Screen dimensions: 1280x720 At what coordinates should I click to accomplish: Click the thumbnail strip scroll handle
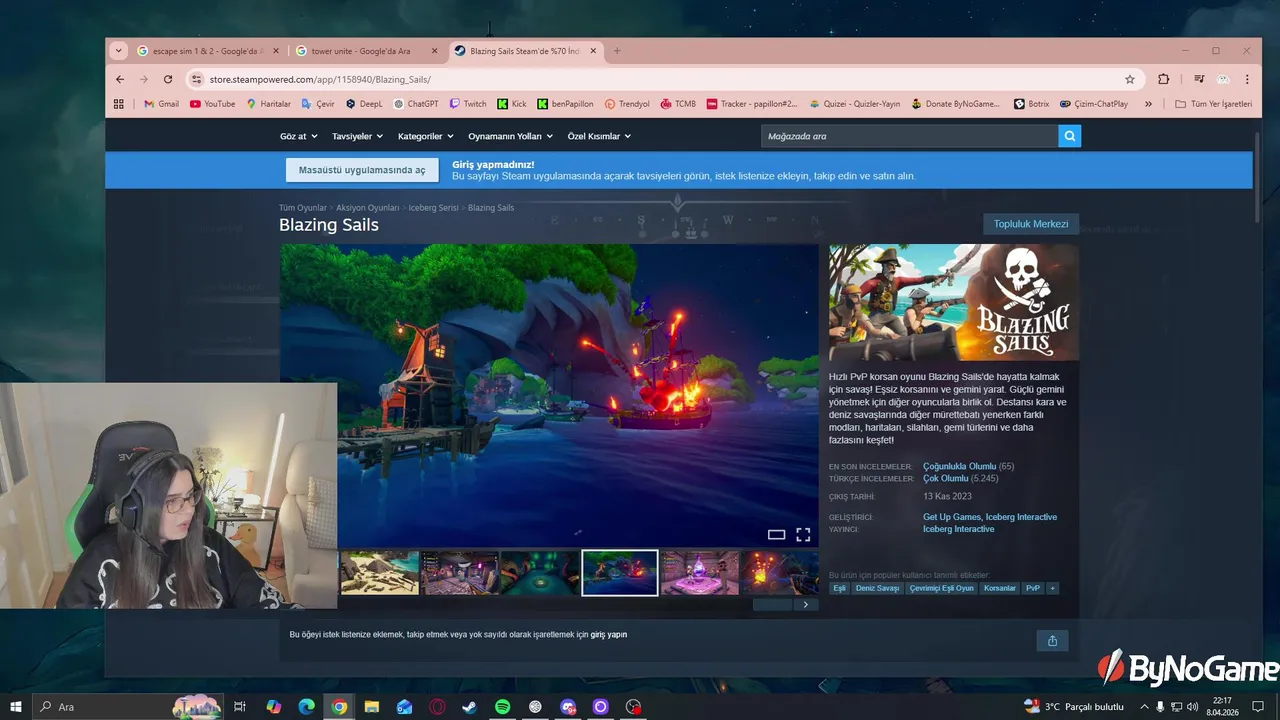[x=772, y=604]
